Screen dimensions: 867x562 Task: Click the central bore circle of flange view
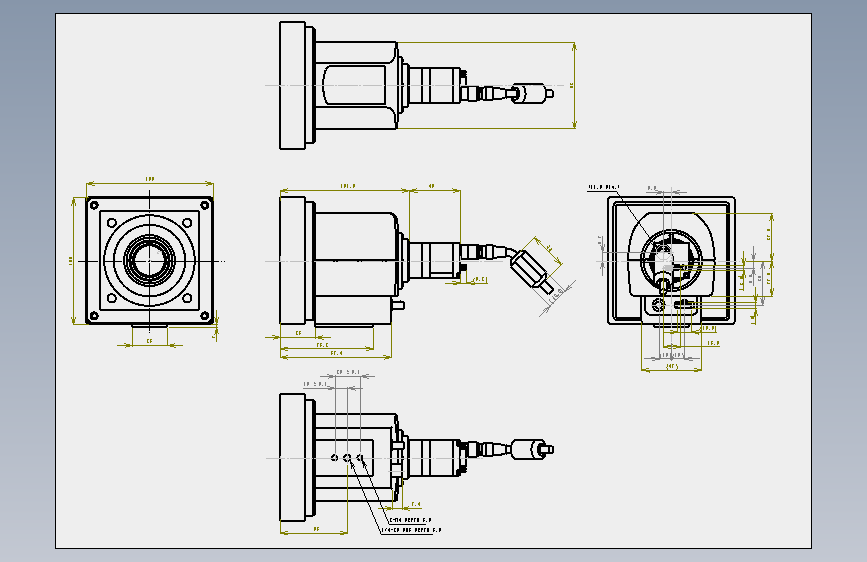click(149, 261)
